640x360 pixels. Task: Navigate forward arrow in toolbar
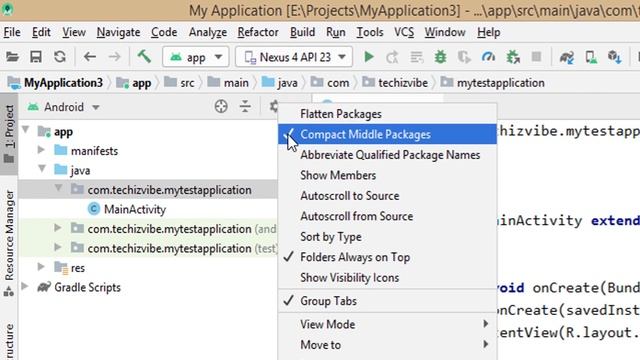pyautogui.click(x=114, y=57)
